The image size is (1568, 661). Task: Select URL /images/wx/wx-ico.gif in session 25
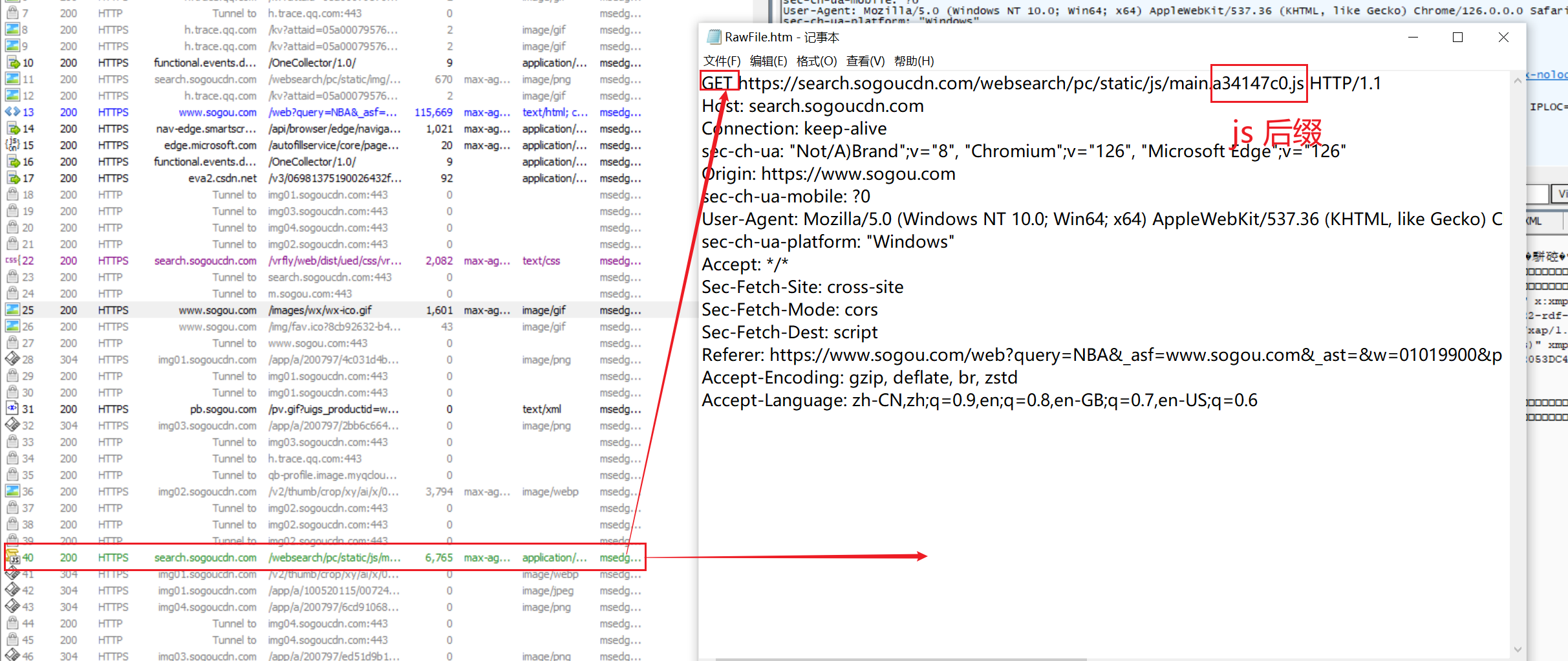320,310
